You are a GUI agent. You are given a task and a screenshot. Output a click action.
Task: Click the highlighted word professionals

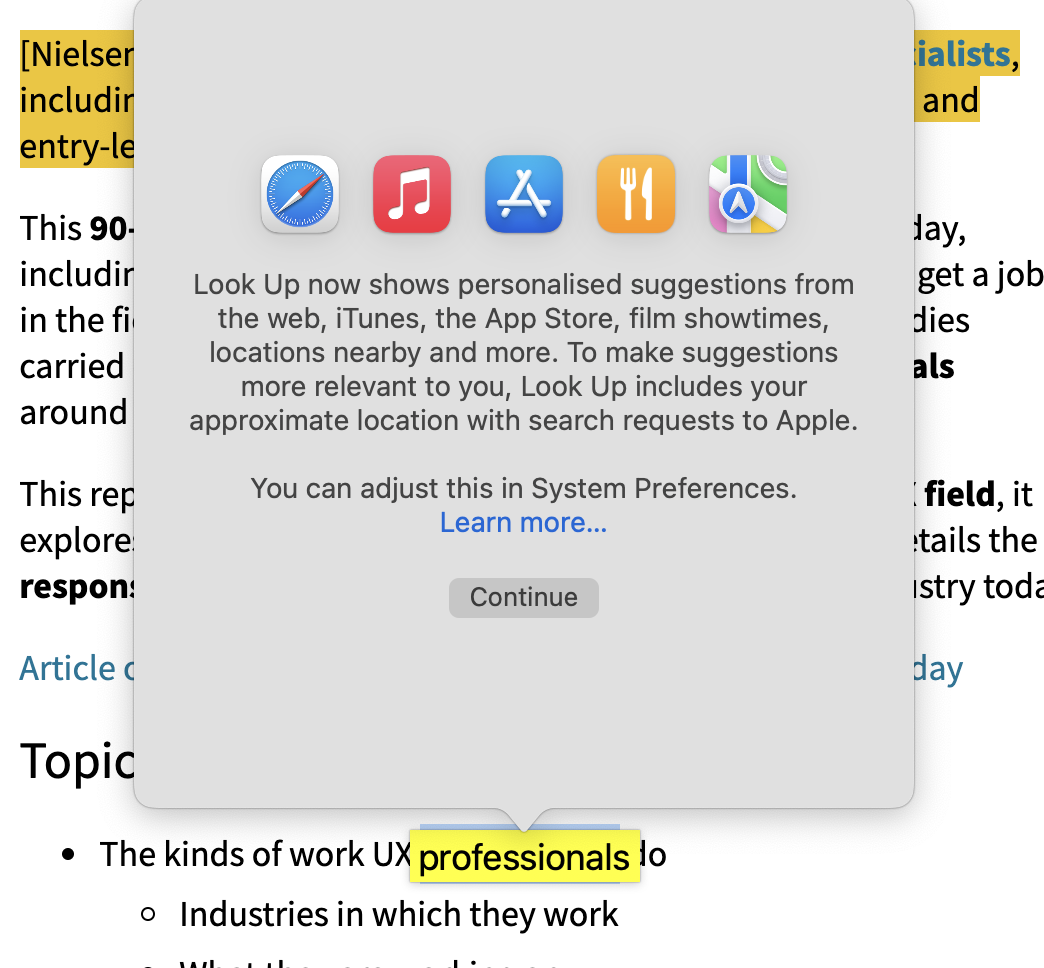click(x=524, y=857)
